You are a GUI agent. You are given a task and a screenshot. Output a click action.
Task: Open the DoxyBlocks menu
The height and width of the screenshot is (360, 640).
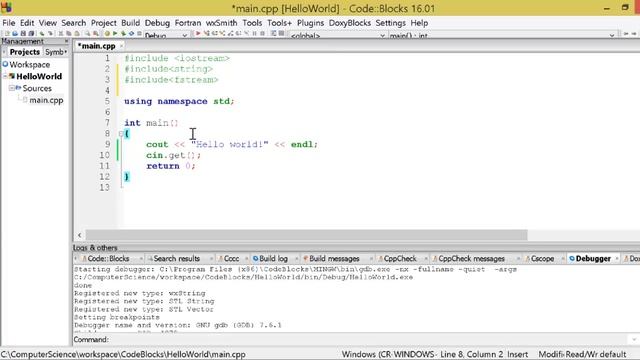(x=350, y=23)
